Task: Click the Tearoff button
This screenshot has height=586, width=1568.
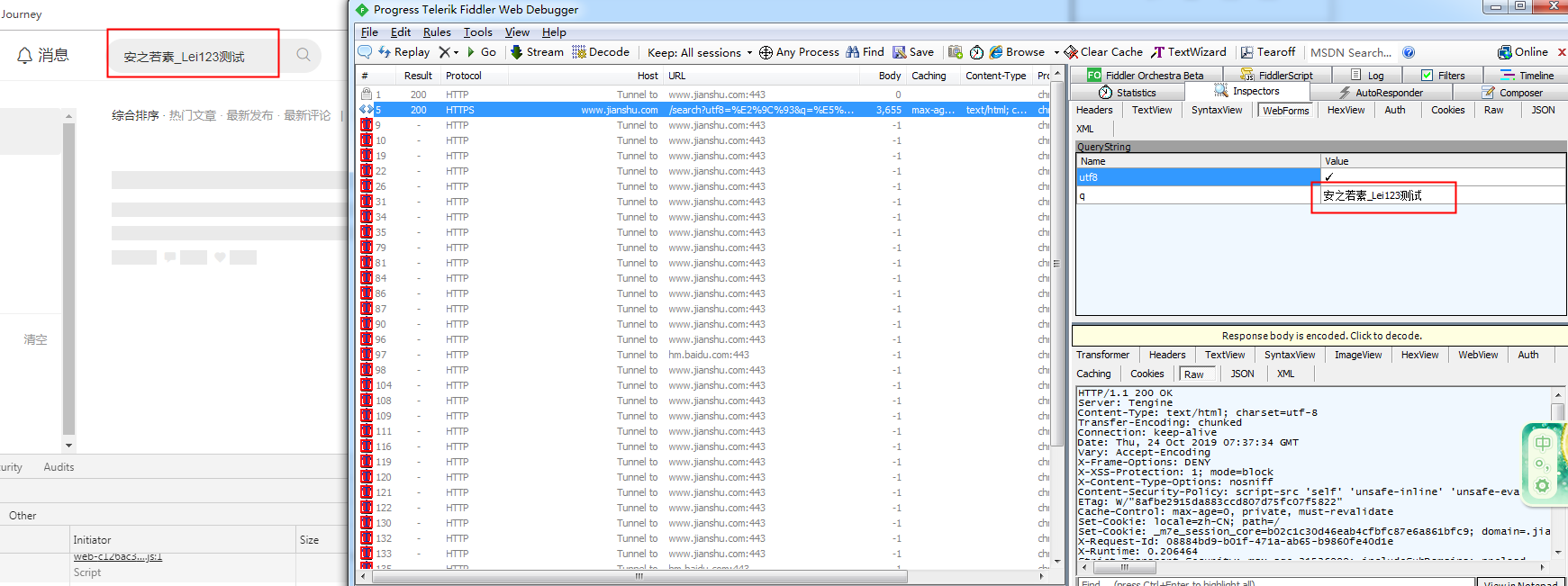Action: click(x=1268, y=52)
